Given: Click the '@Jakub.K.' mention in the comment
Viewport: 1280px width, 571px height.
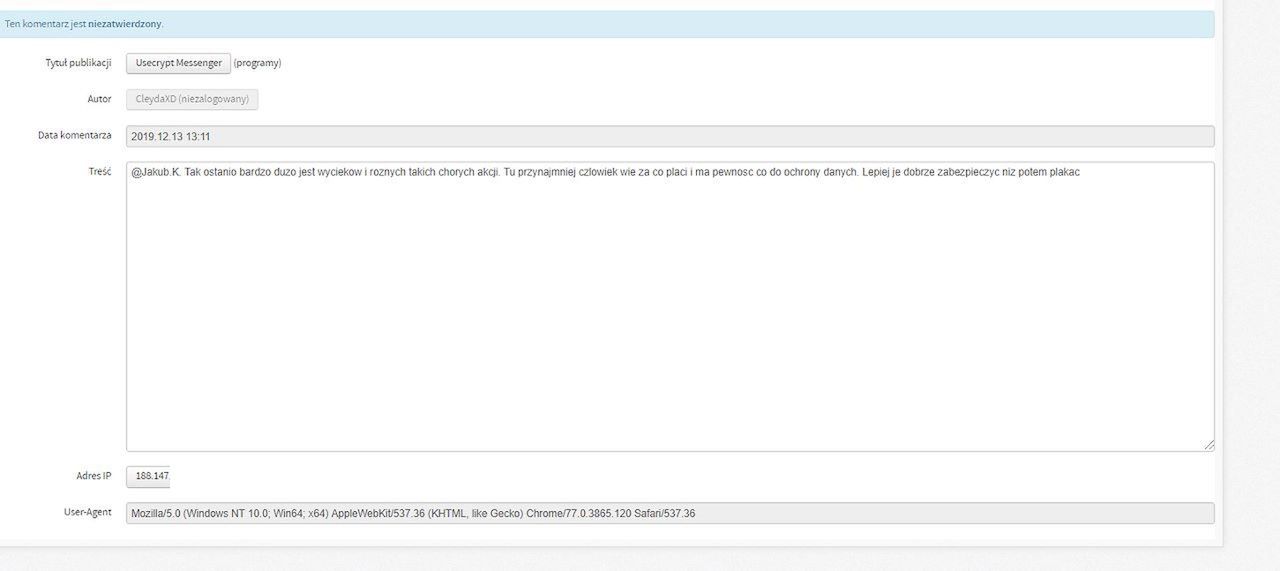Looking at the screenshot, I should coord(156,172).
